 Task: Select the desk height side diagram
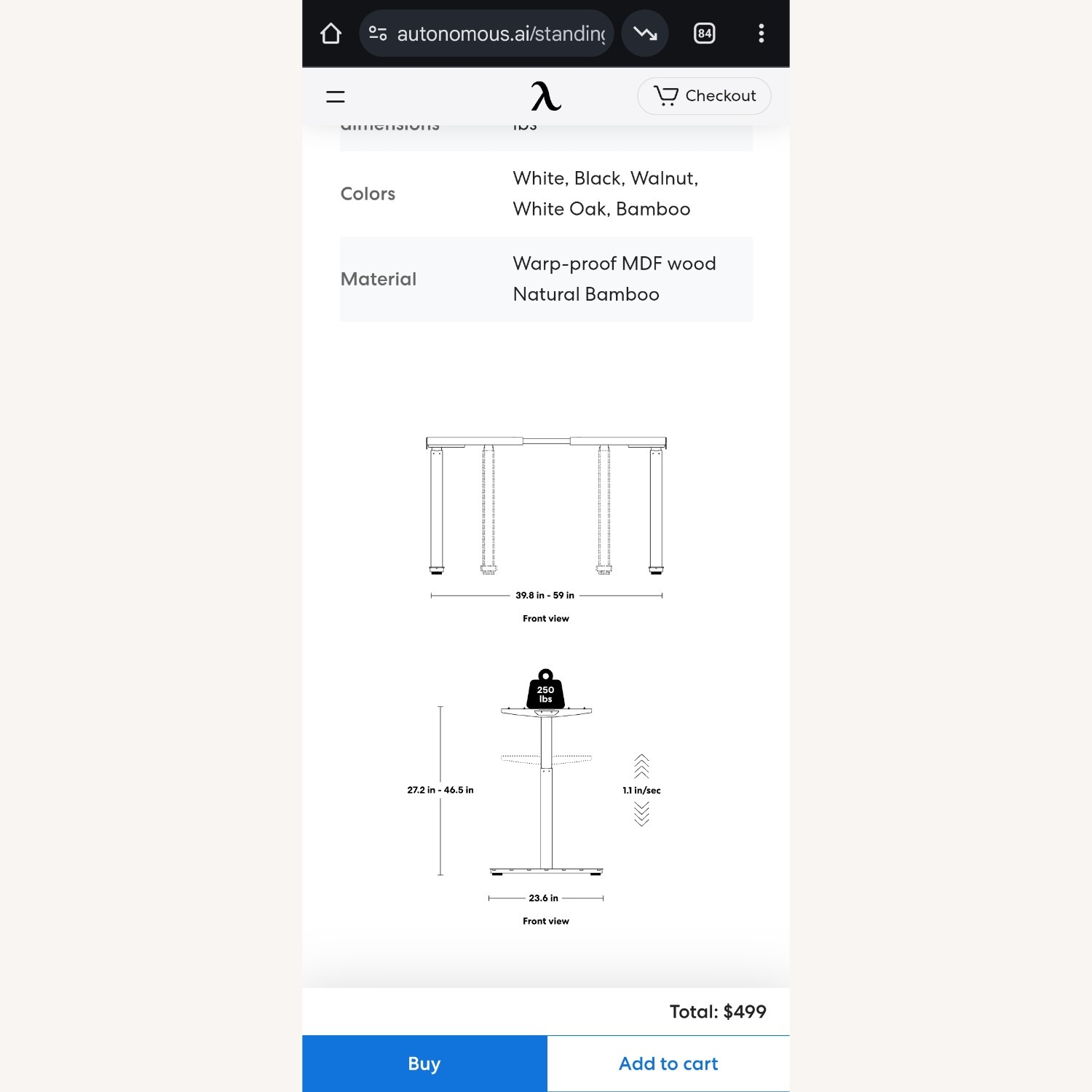coord(546,790)
